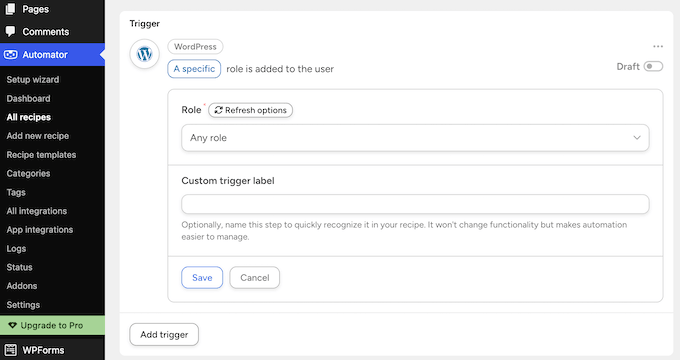Toggle the Draft trigger switch on

653,66
